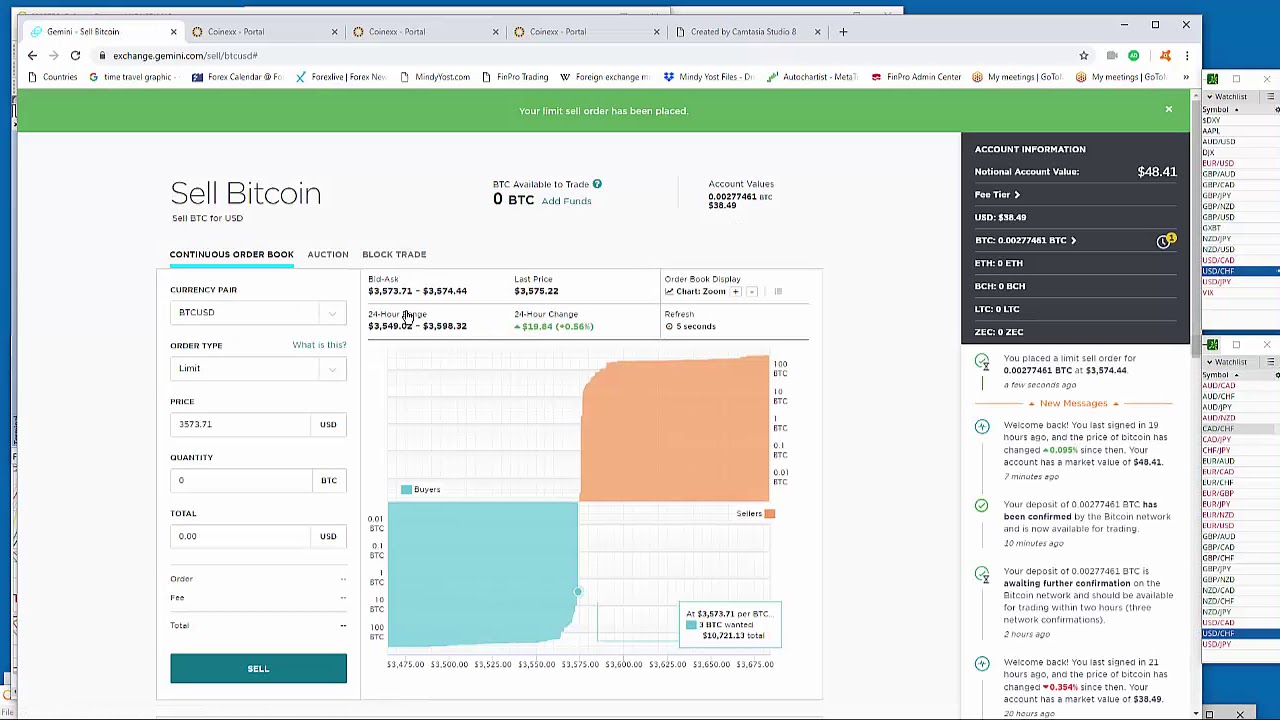The width and height of the screenshot is (1280, 720).
Task: Select USD/CHF in upper watchlist
Action: [1240, 271]
